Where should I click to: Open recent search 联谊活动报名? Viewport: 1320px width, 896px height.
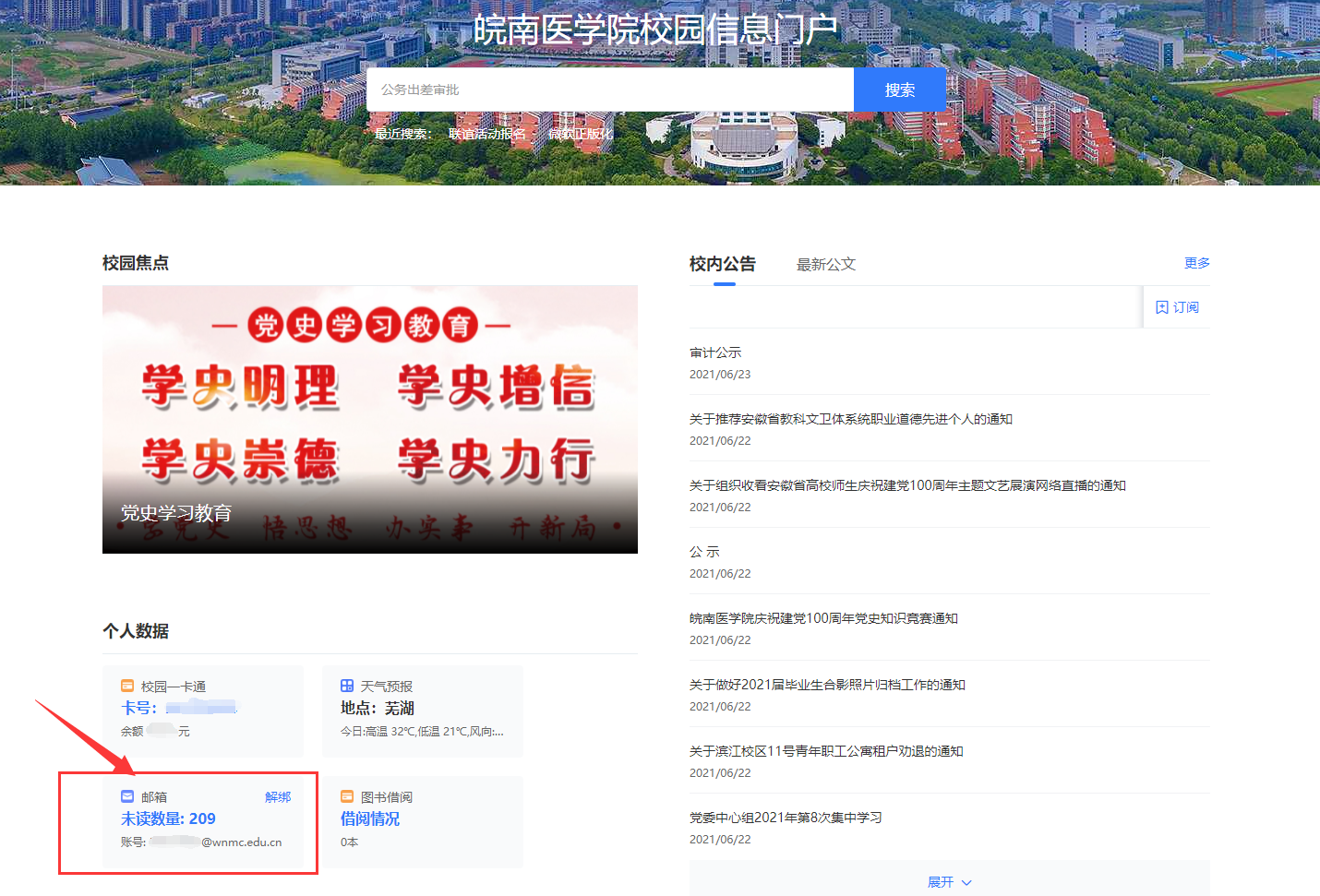487,134
